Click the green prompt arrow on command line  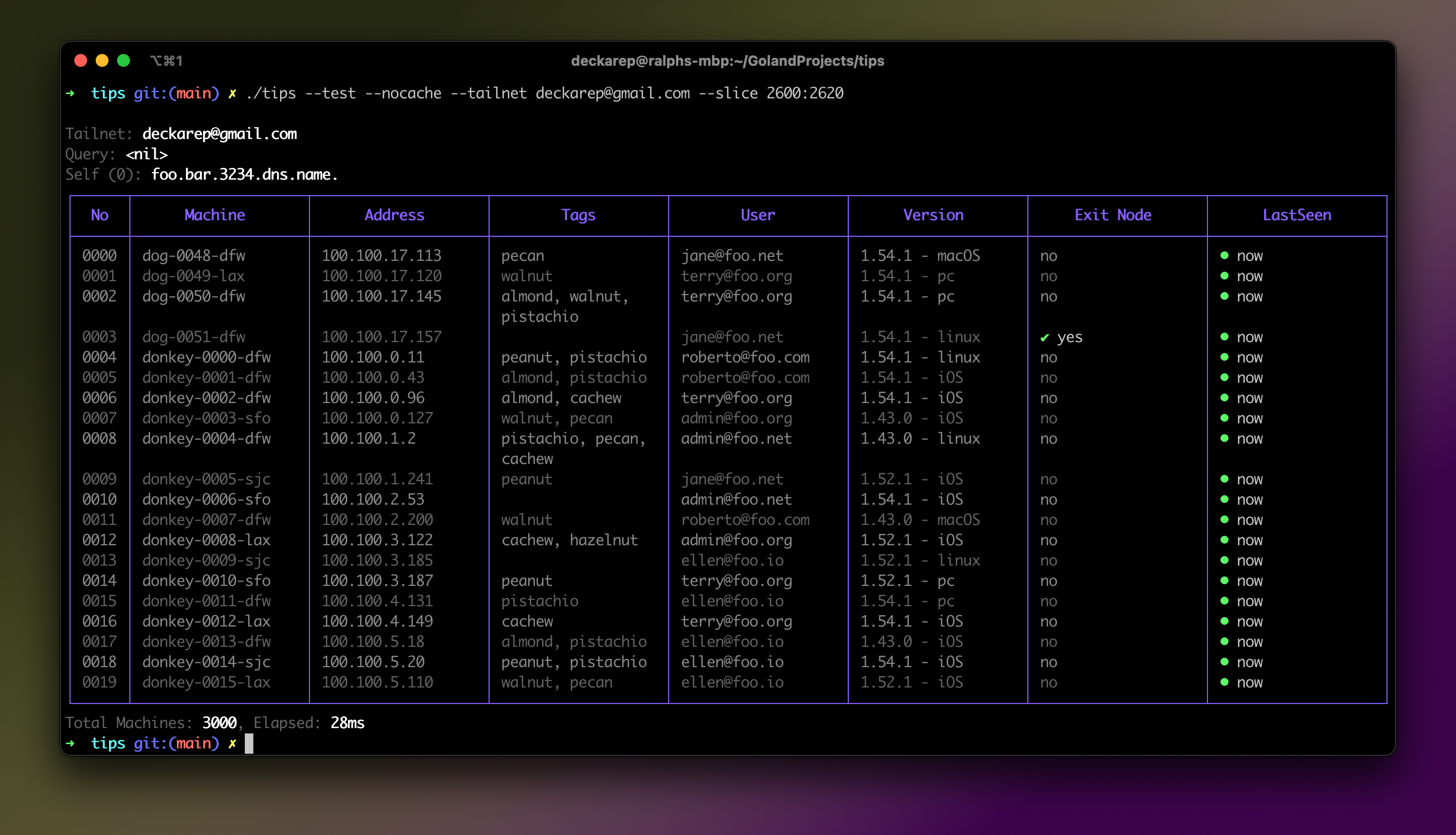[71, 94]
